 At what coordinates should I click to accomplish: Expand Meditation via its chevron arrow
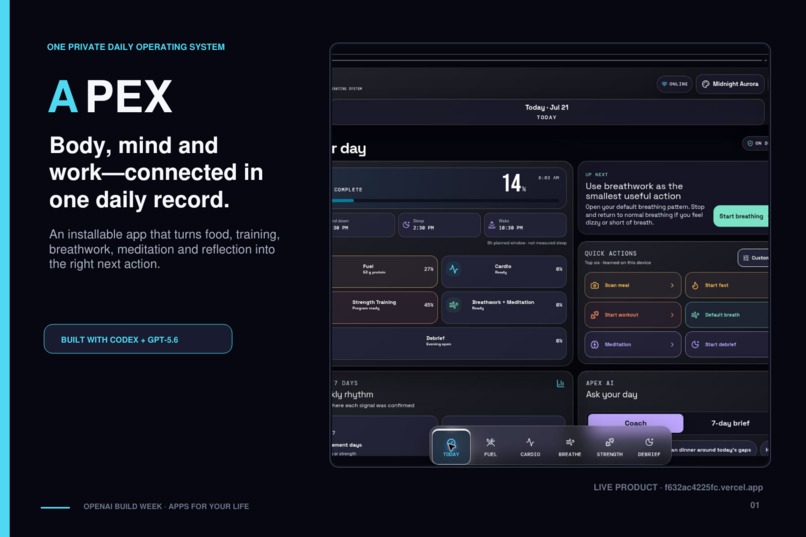672,345
